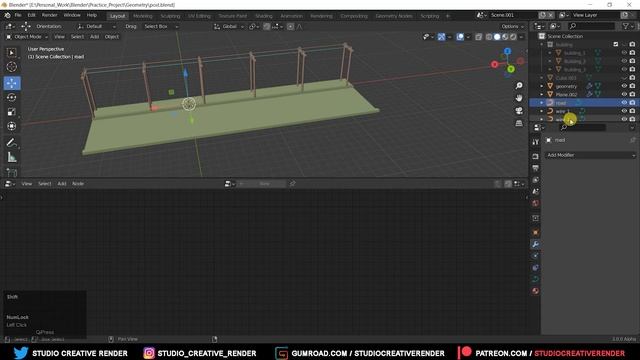The height and width of the screenshot is (360, 640).
Task: Select the Select Box tool in left toolbar
Action: coord(11,53)
